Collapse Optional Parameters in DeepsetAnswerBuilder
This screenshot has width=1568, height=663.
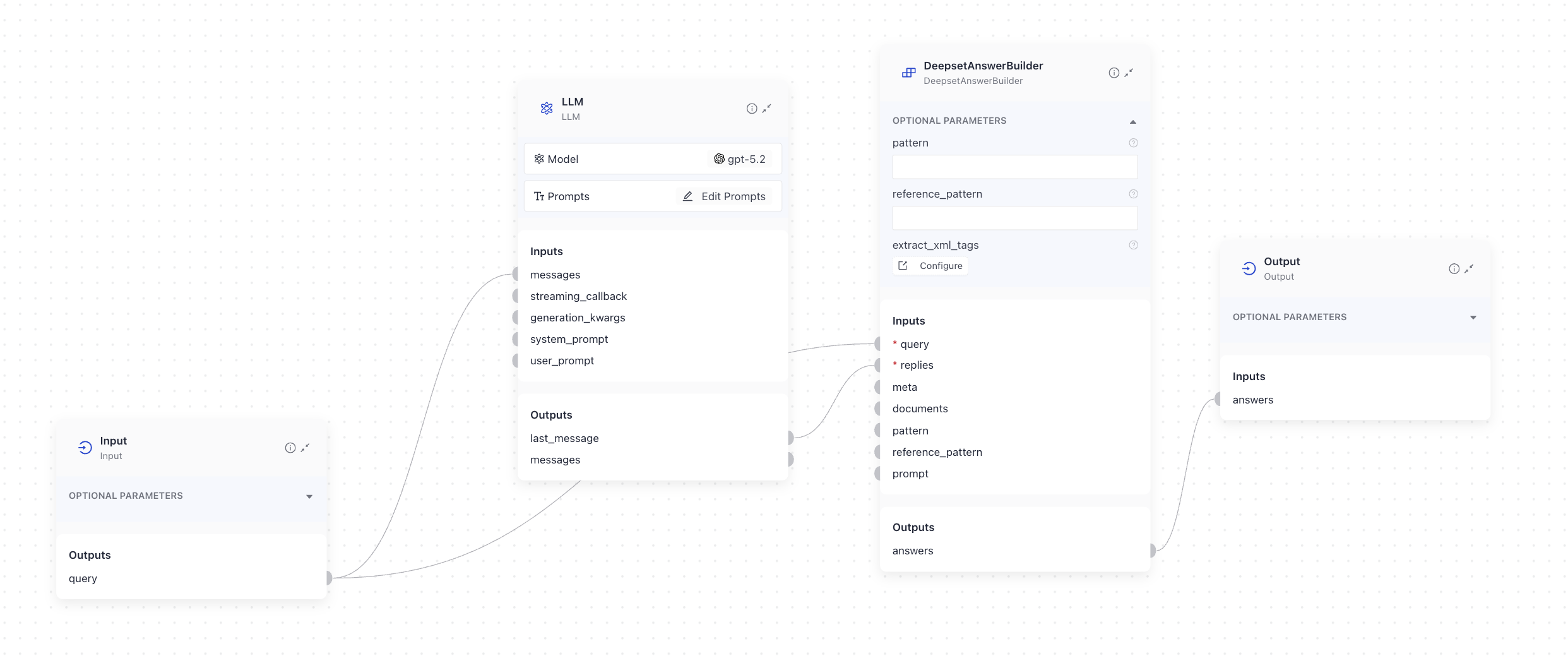[x=1132, y=121]
